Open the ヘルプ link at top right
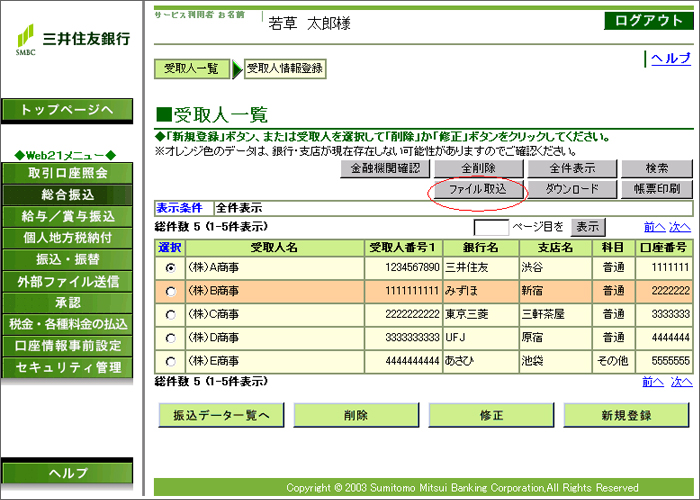The image size is (700, 500). [671, 58]
